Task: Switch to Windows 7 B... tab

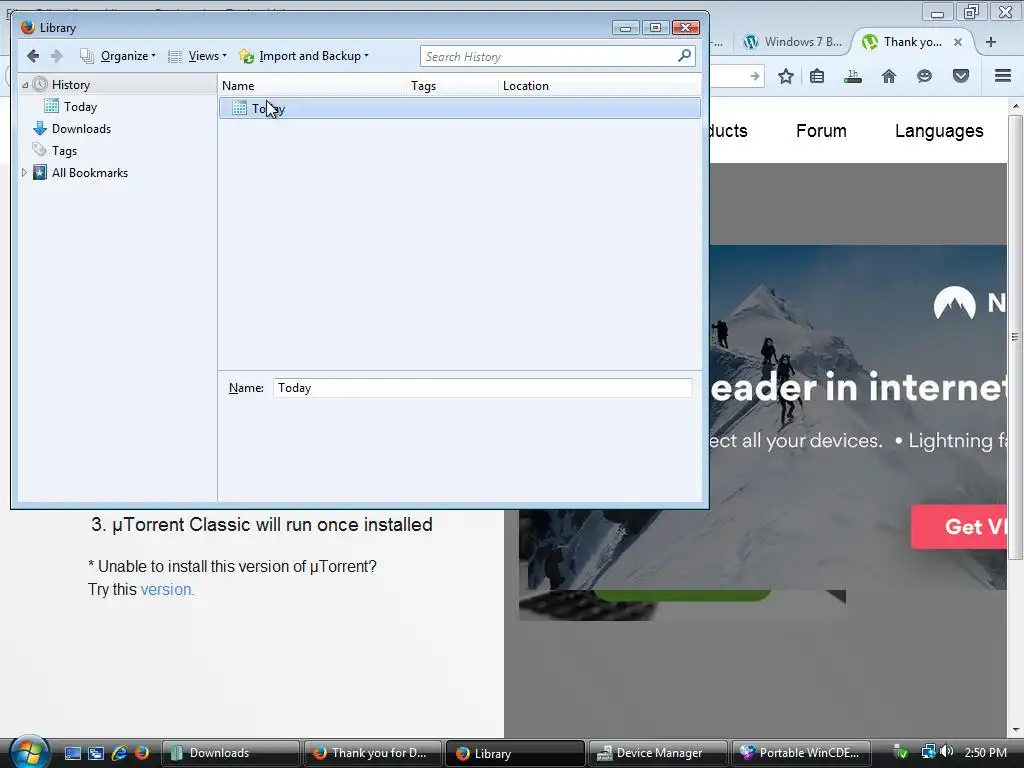Action: (793, 42)
